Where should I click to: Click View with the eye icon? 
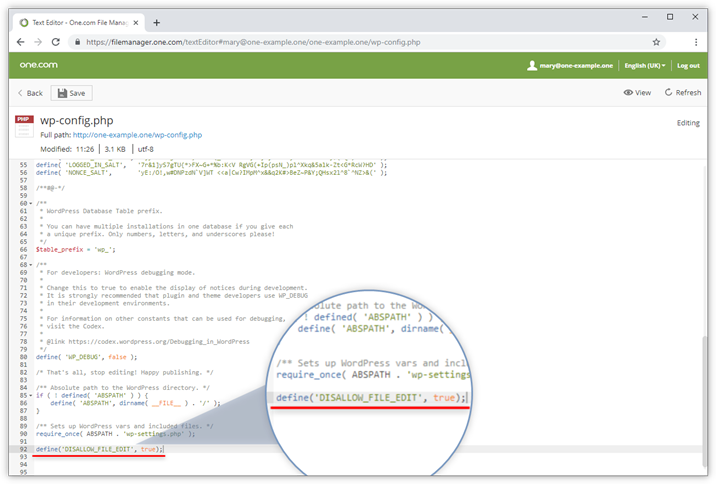637,93
